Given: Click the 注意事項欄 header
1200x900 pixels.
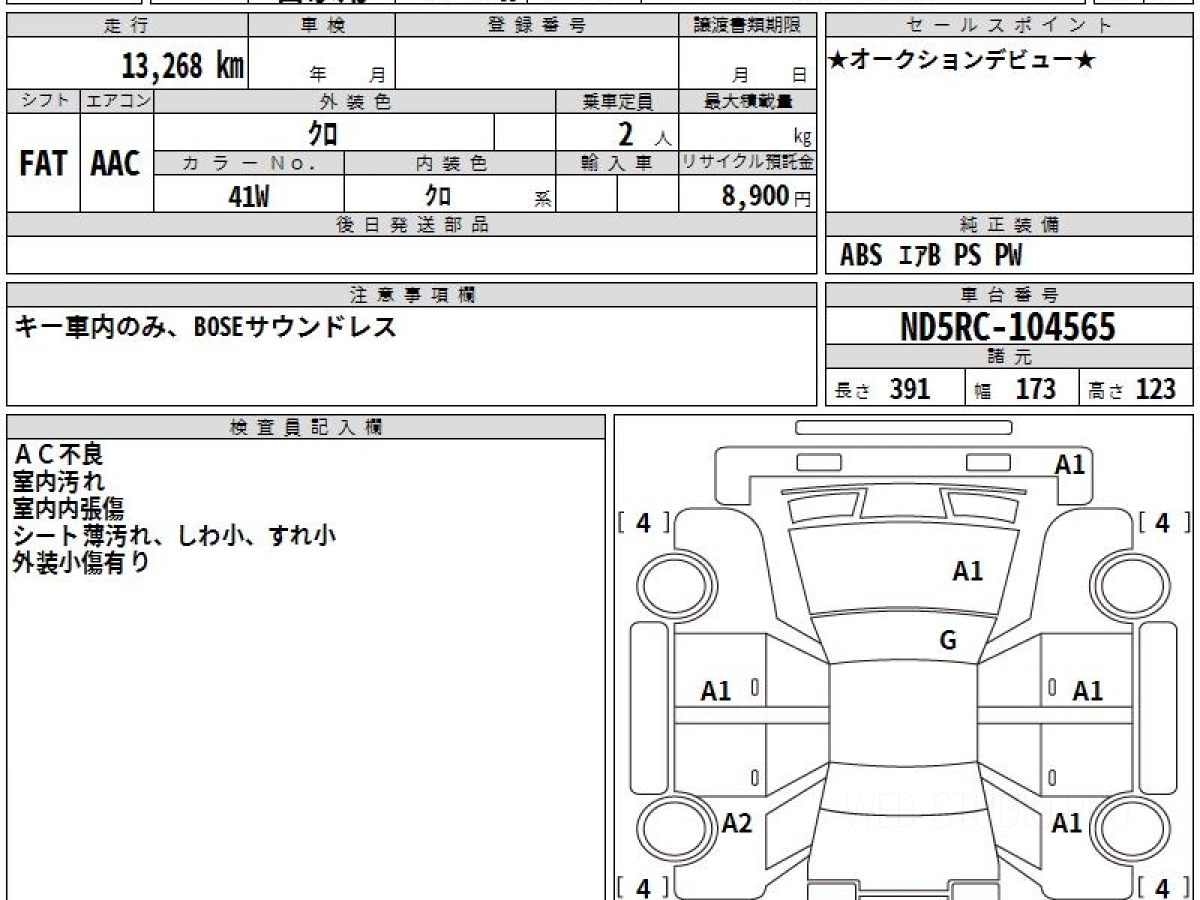Looking at the screenshot, I should (x=411, y=295).
